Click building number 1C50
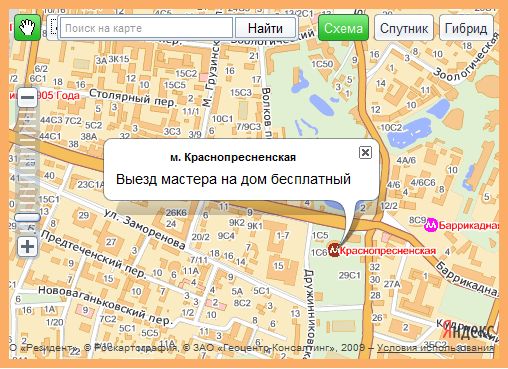Screen dimensions: 508x369 coord(322,64)
